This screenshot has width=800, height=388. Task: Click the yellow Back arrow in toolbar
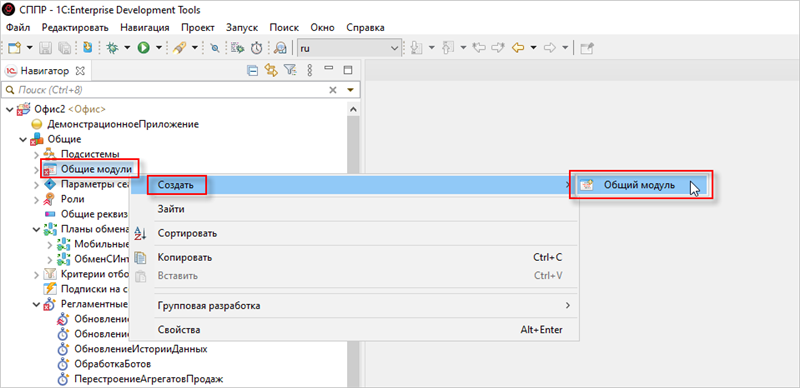click(x=518, y=48)
